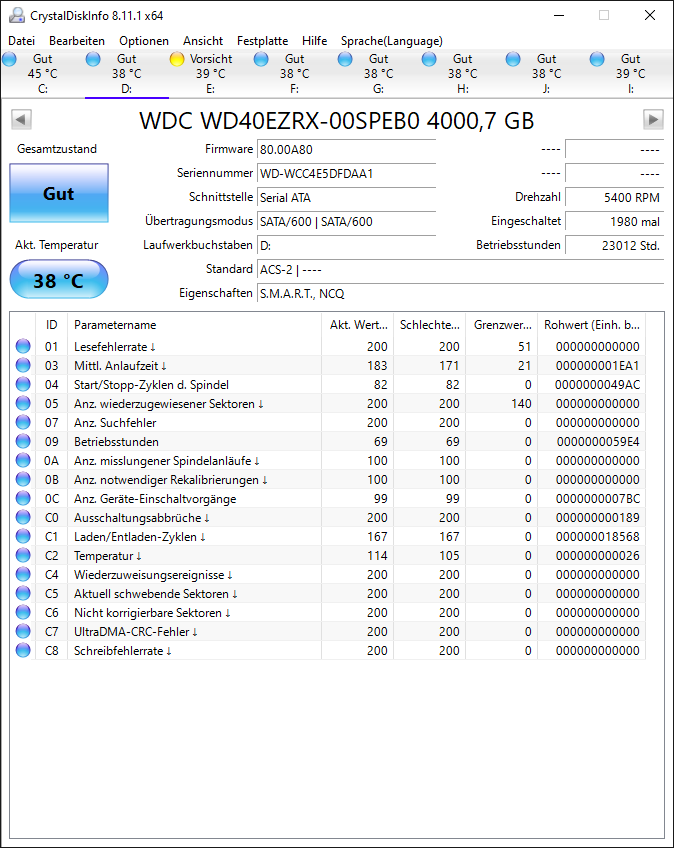
Task: Open the Sprache(Language) menu
Action: tap(392, 41)
